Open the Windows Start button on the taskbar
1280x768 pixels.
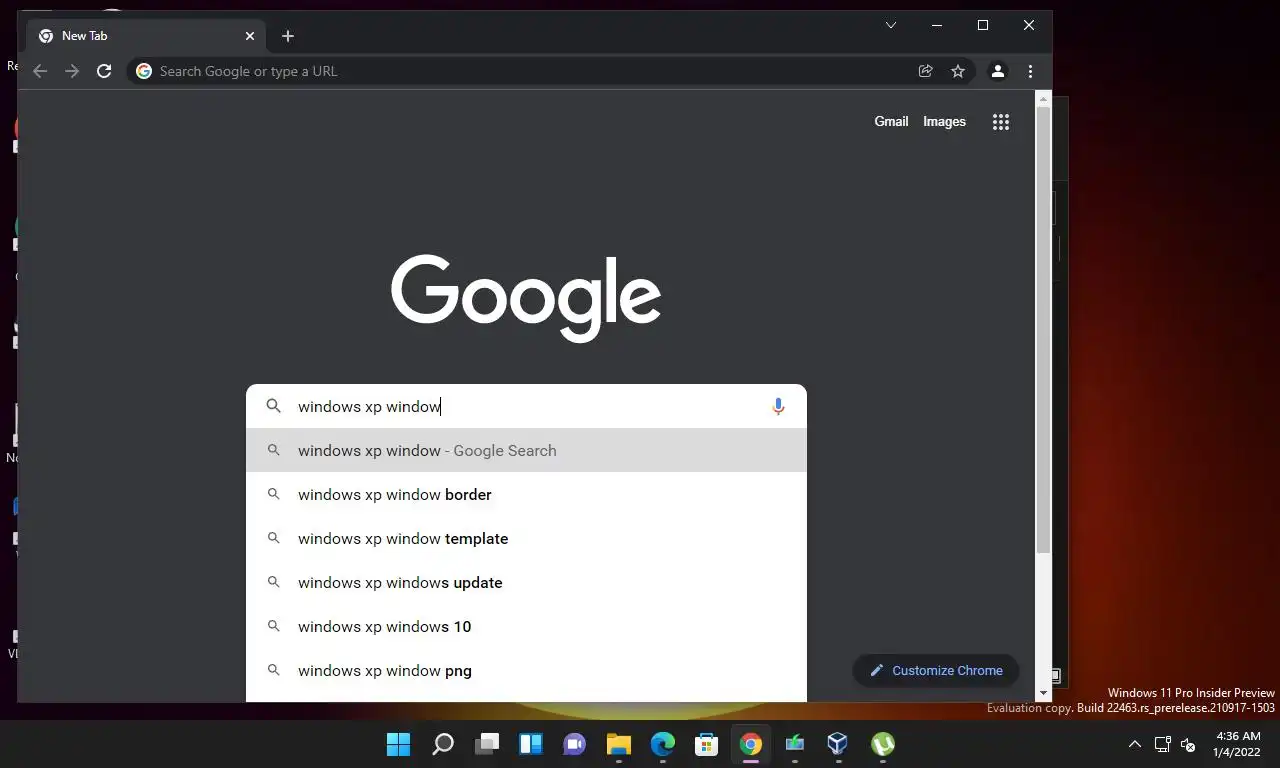click(x=398, y=744)
